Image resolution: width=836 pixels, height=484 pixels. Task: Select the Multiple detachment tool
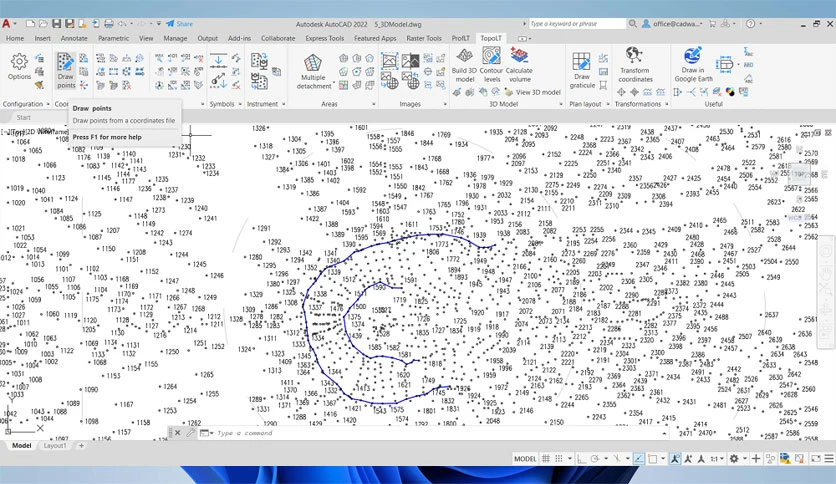coord(314,71)
